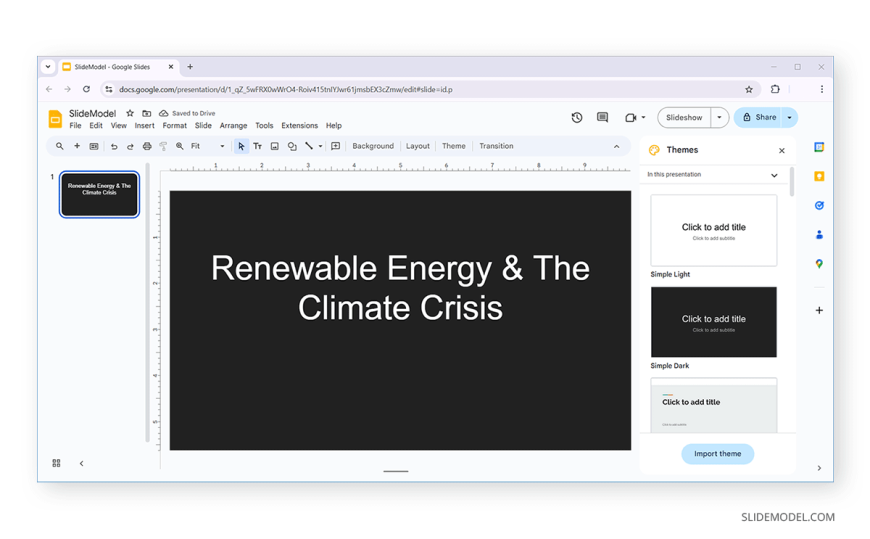Click the browser address bar URL
870x539 pixels.
286,89
